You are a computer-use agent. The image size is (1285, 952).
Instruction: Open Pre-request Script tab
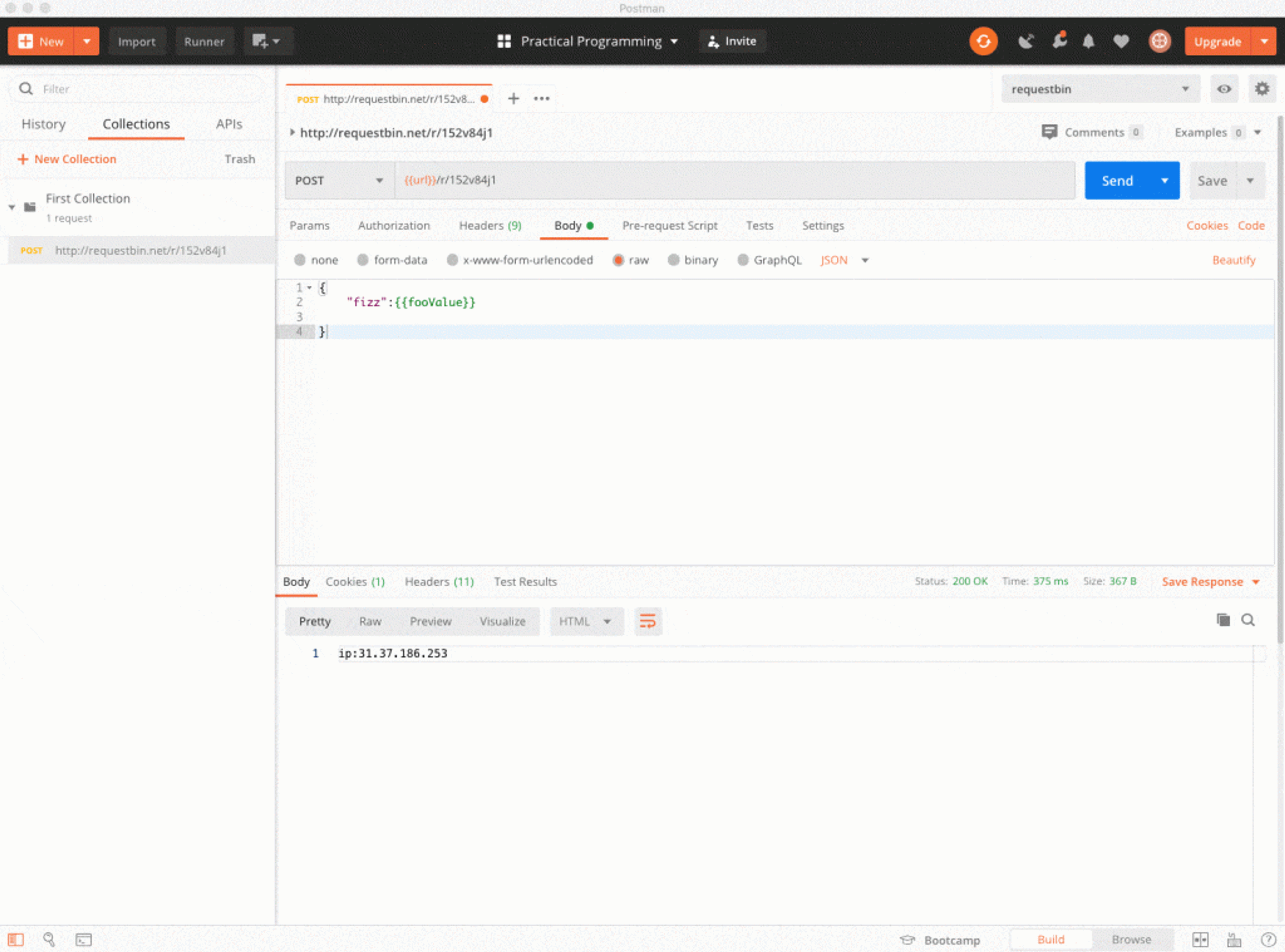[669, 225]
